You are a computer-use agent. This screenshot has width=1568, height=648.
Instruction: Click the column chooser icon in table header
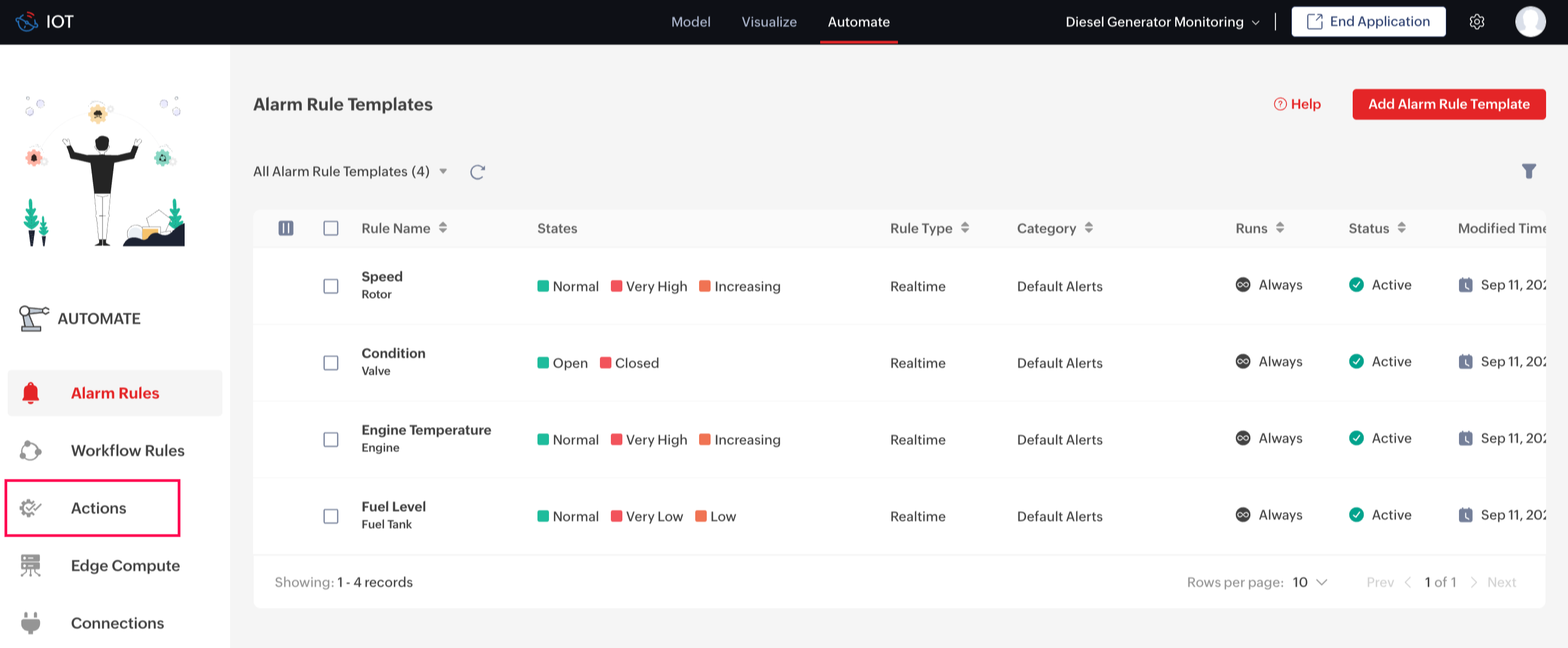pyautogui.click(x=285, y=228)
